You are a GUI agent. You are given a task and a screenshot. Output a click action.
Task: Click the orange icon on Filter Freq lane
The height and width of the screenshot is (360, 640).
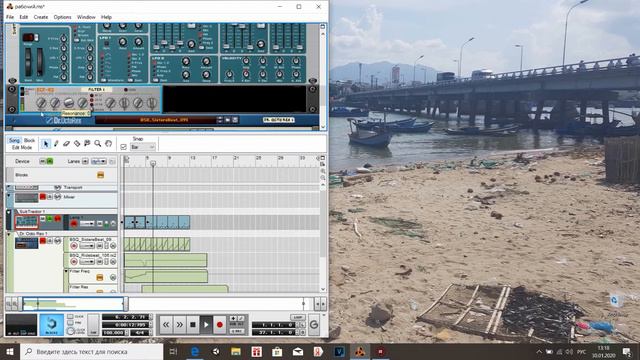(x=100, y=278)
